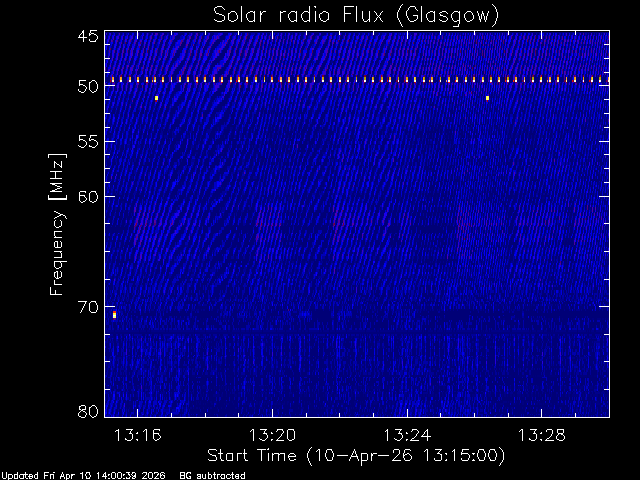Click yellow spot below 50 MHz near 13:16
The height and width of the screenshot is (480, 640).
point(156,98)
